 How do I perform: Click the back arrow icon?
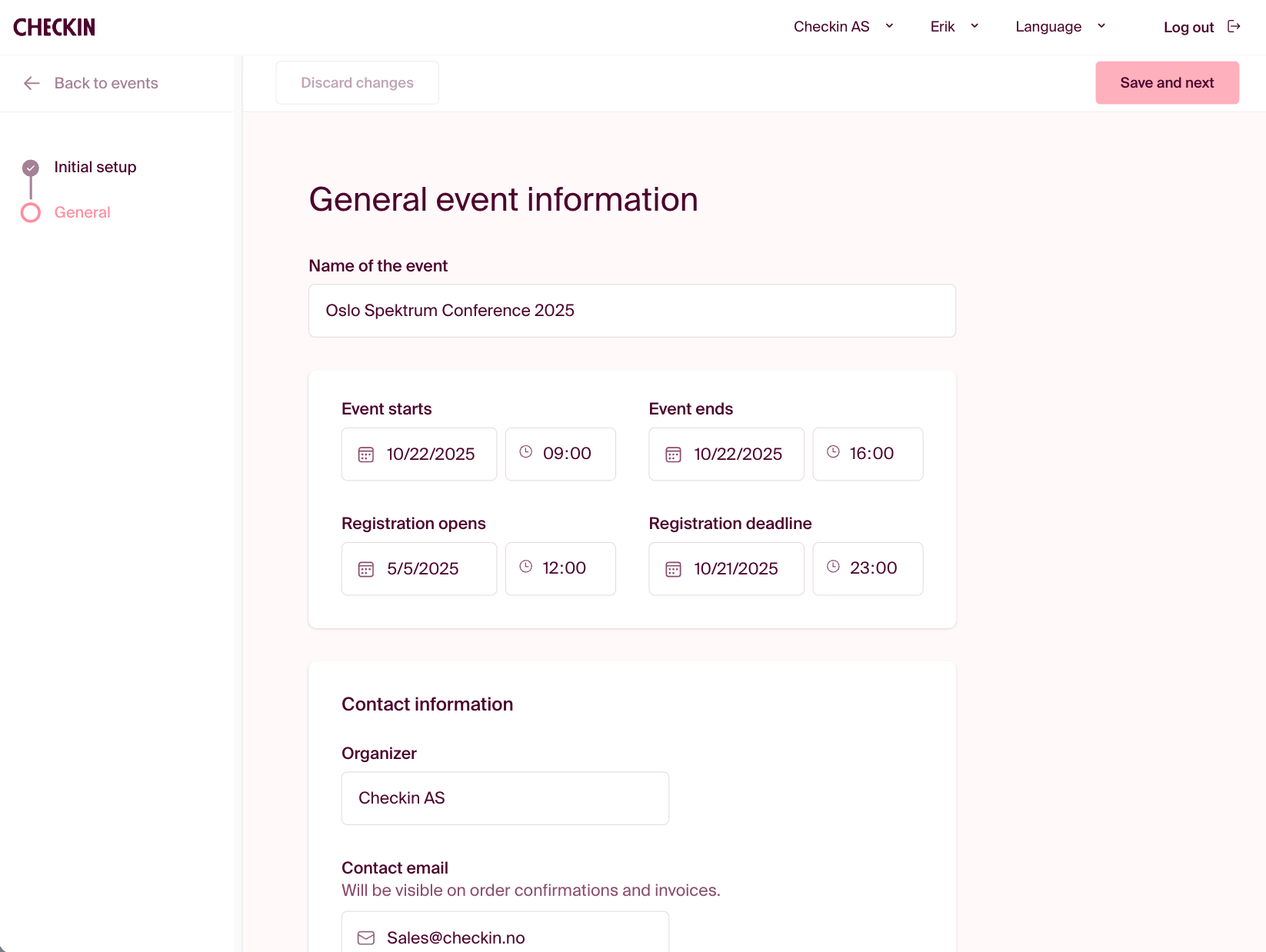click(32, 83)
